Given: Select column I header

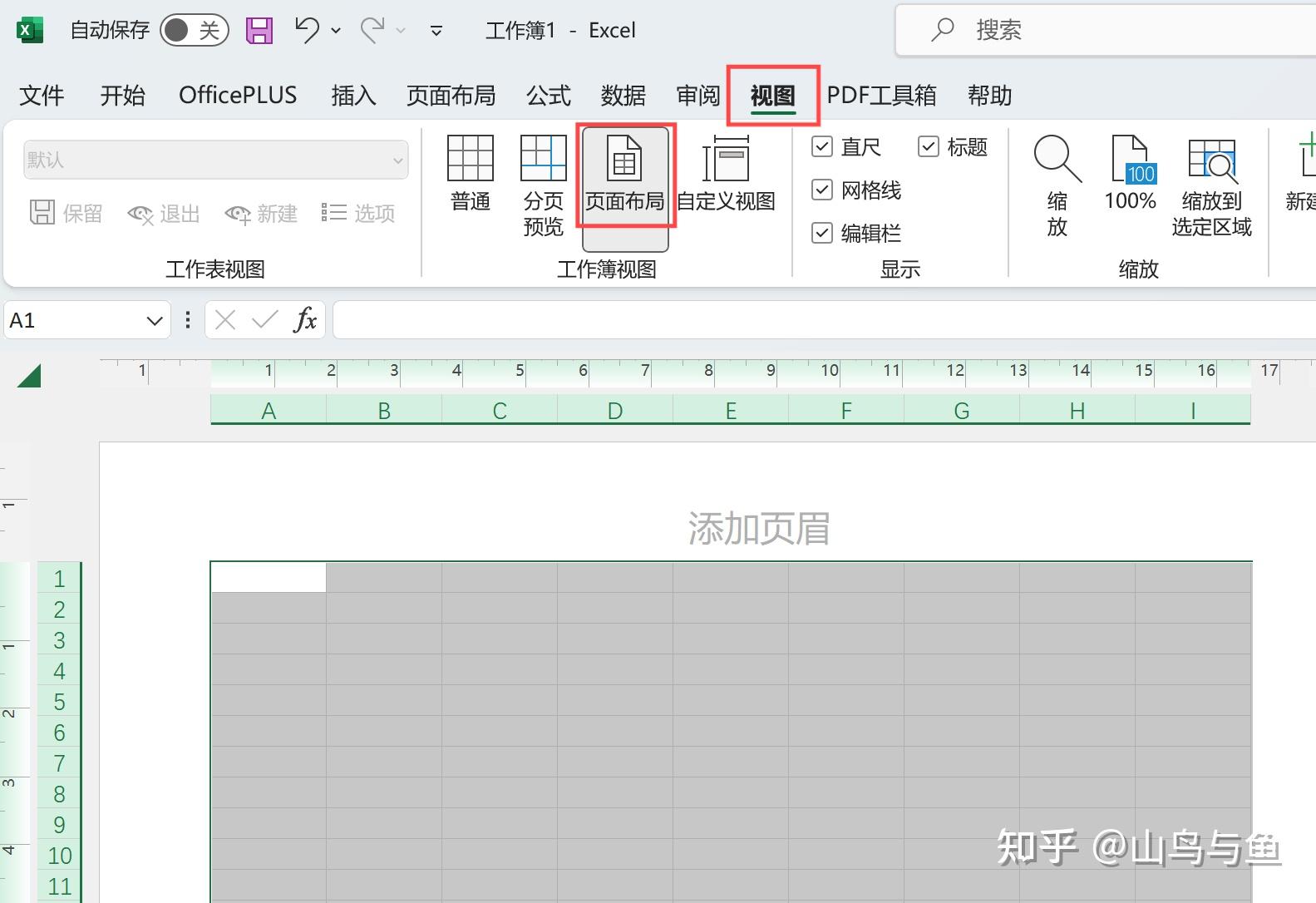Looking at the screenshot, I should (1193, 410).
